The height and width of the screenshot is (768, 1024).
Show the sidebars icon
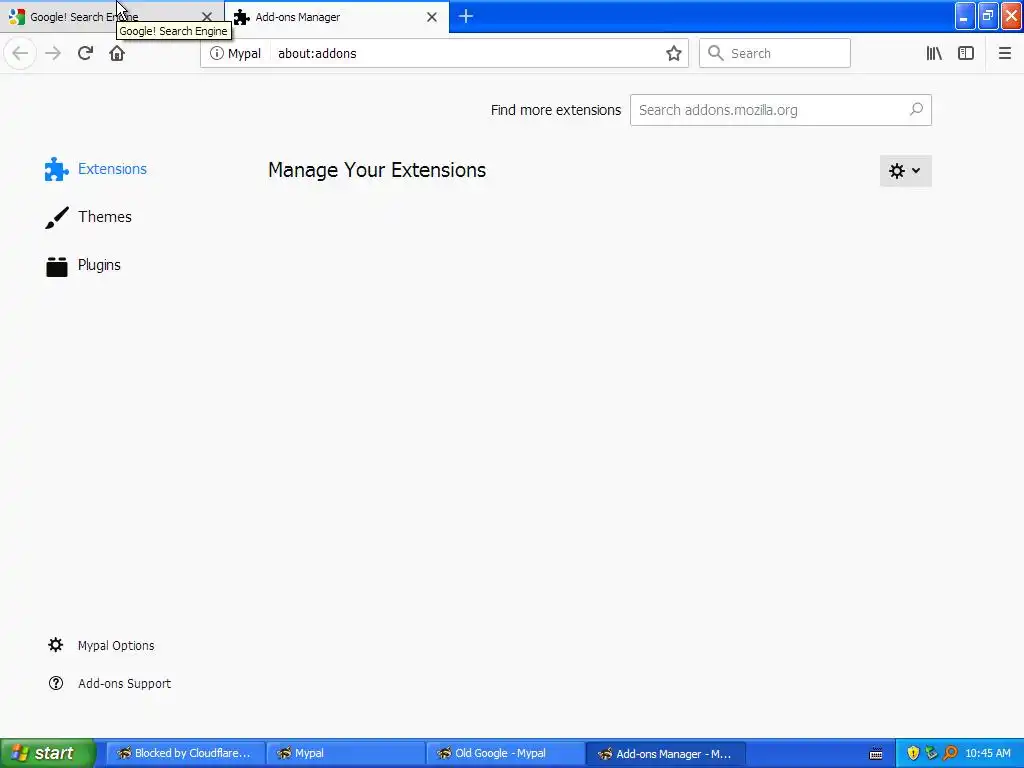click(x=966, y=54)
